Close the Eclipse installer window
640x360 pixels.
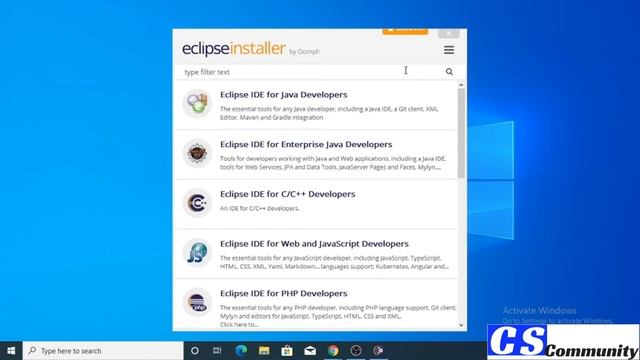pos(449,33)
